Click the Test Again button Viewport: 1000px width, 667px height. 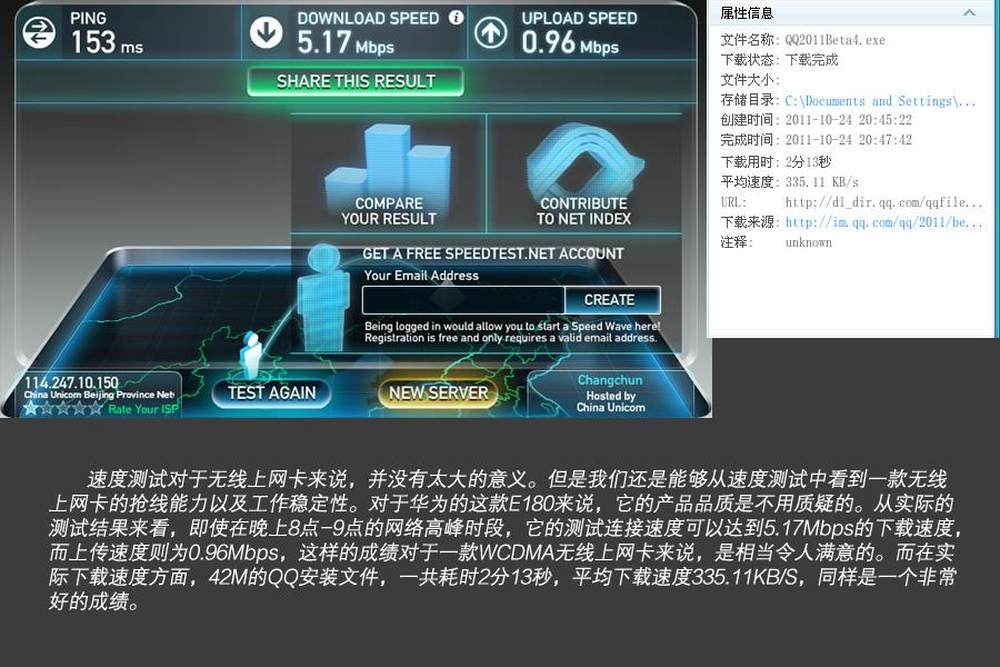pyautogui.click(x=272, y=392)
